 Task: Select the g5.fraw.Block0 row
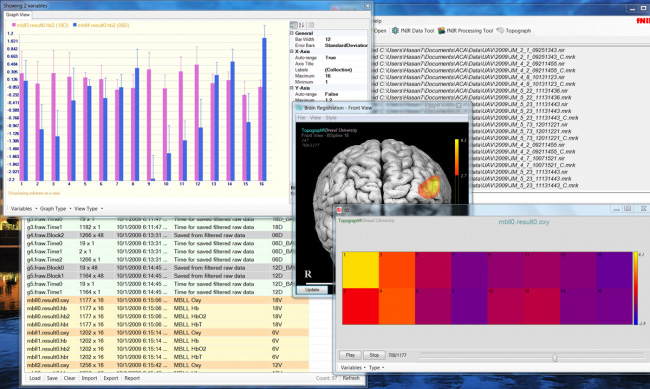tap(160, 267)
